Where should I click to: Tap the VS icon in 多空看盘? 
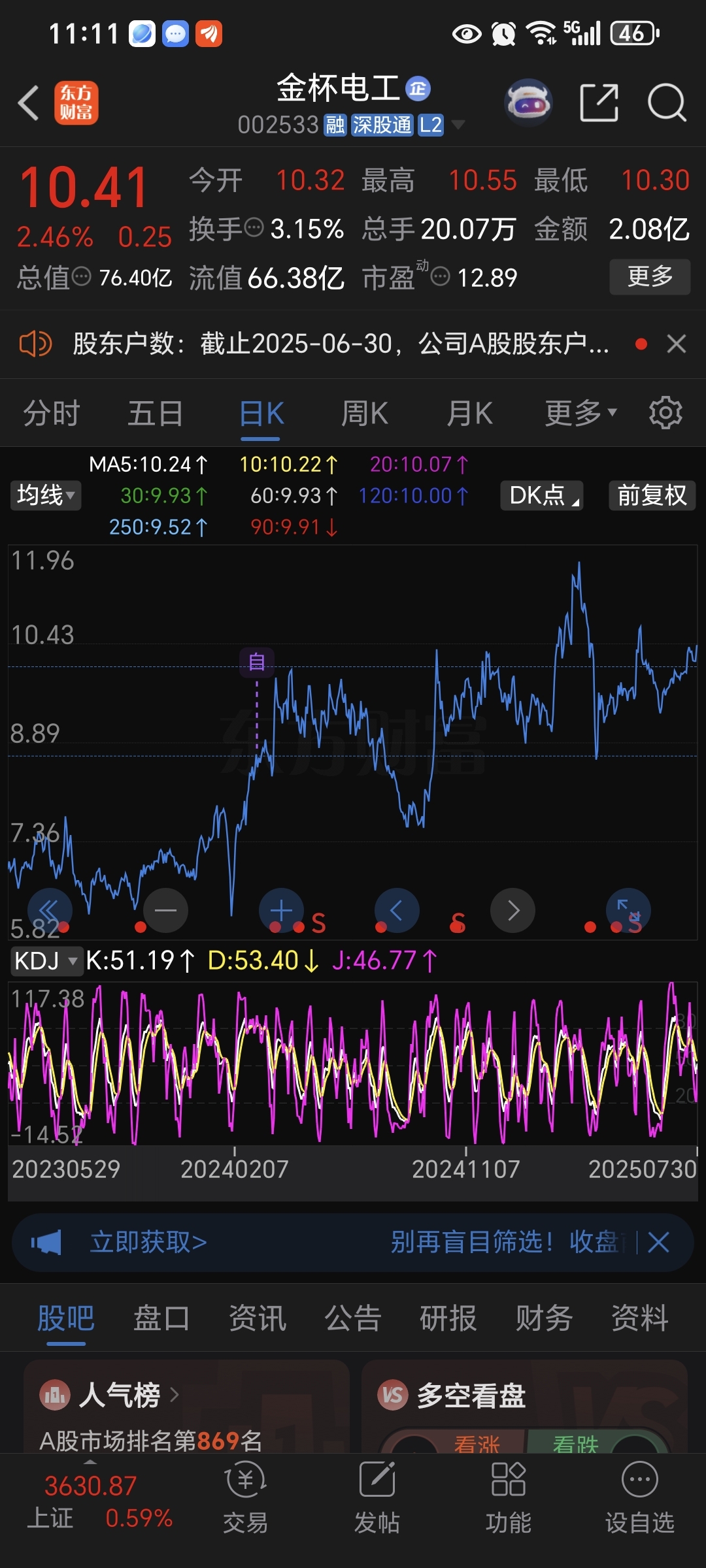pyautogui.click(x=393, y=1396)
